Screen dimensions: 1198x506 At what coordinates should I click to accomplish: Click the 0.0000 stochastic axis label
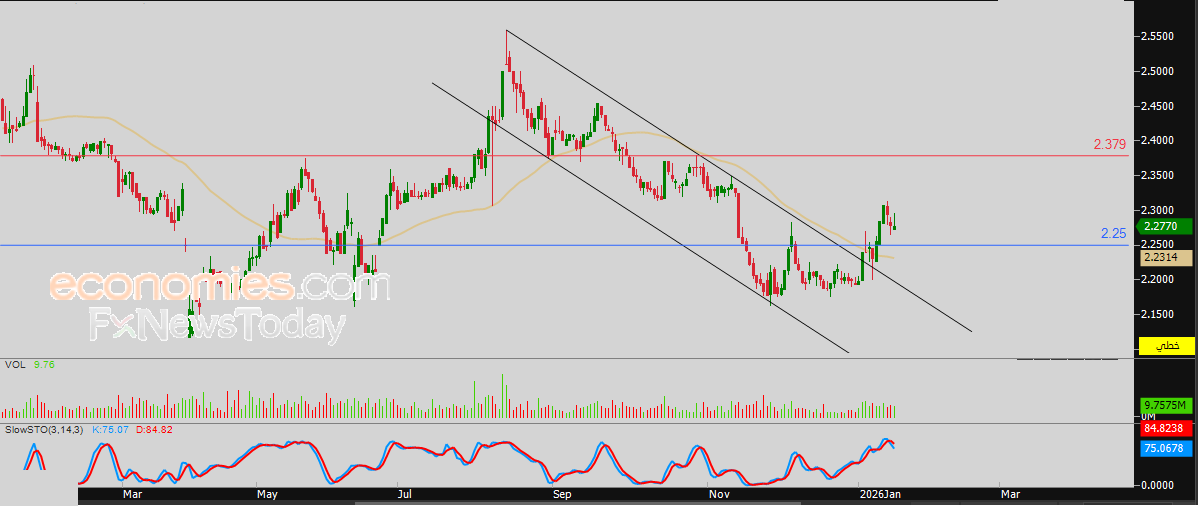click(1158, 485)
